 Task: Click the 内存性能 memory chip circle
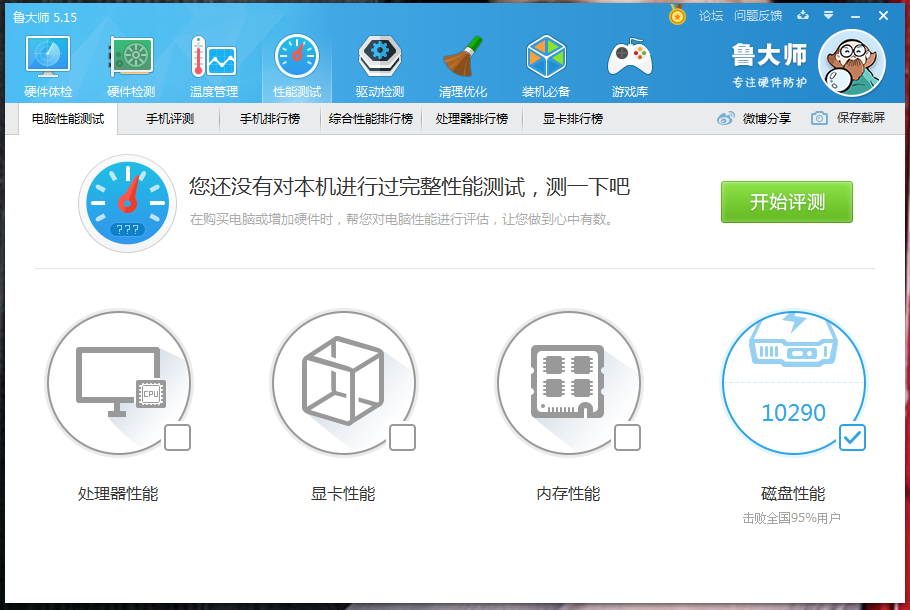569,383
